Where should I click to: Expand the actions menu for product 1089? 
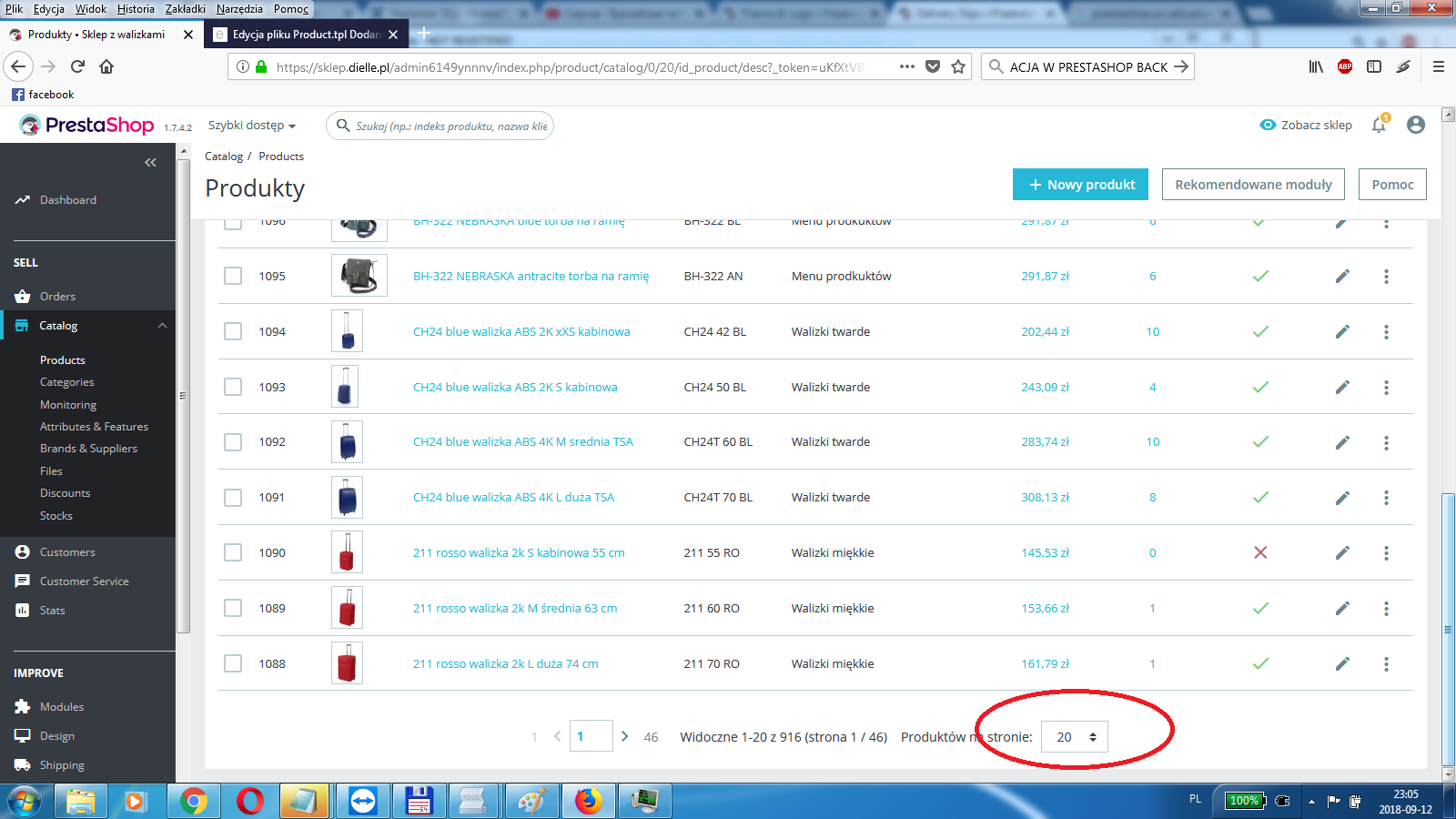(1387, 609)
